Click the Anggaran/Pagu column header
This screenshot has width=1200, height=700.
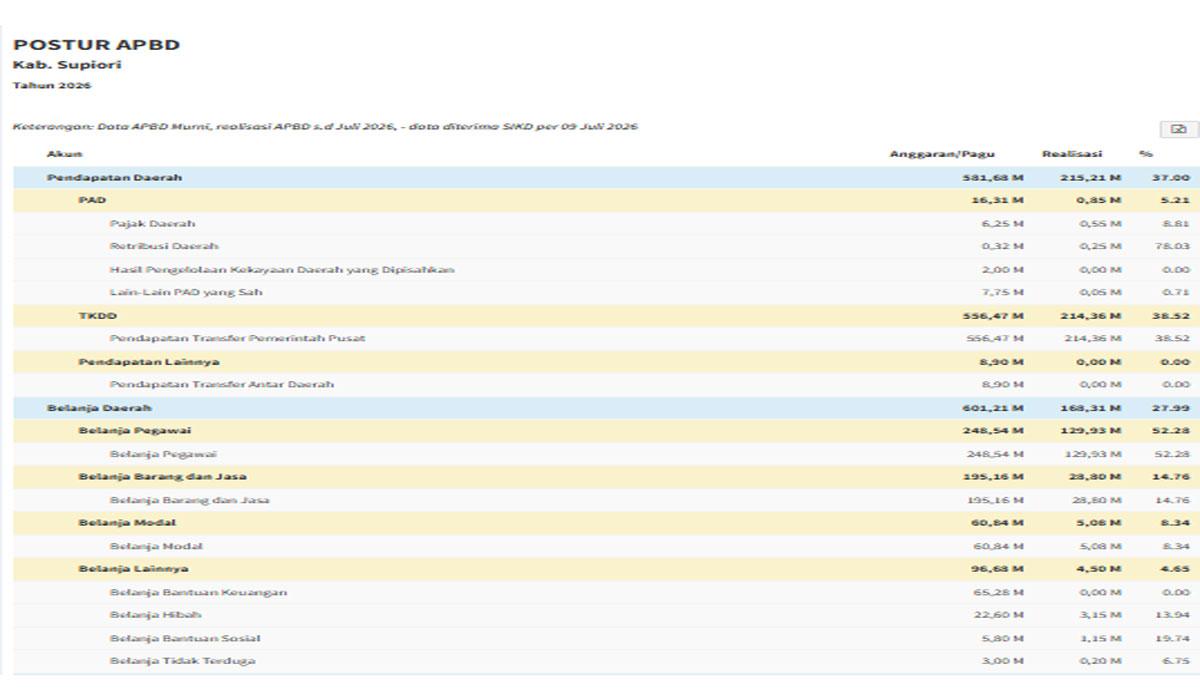pos(942,154)
